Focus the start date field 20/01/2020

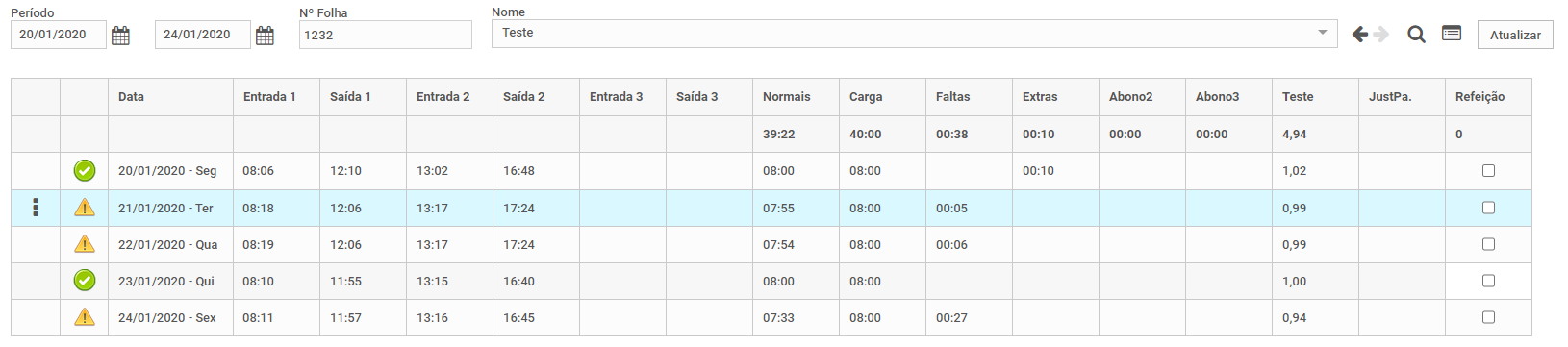point(58,35)
